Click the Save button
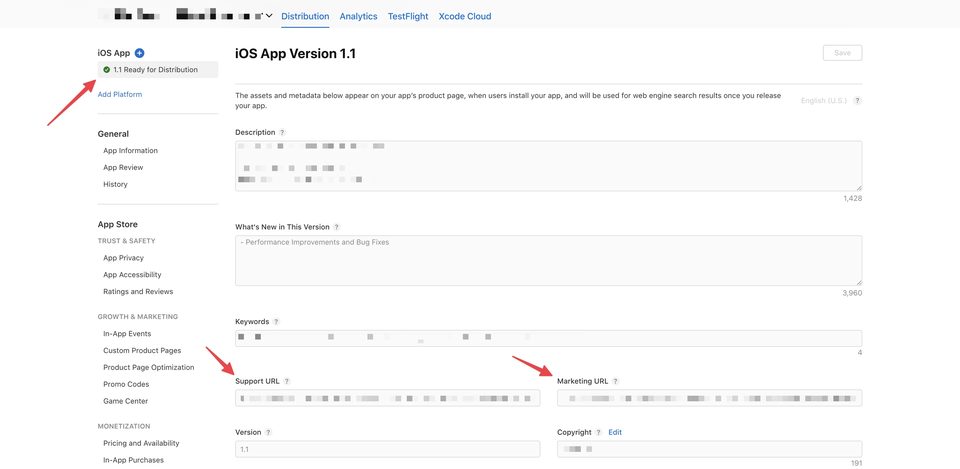Image resolution: width=960 pixels, height=469 pixels. tap(842, 53)
